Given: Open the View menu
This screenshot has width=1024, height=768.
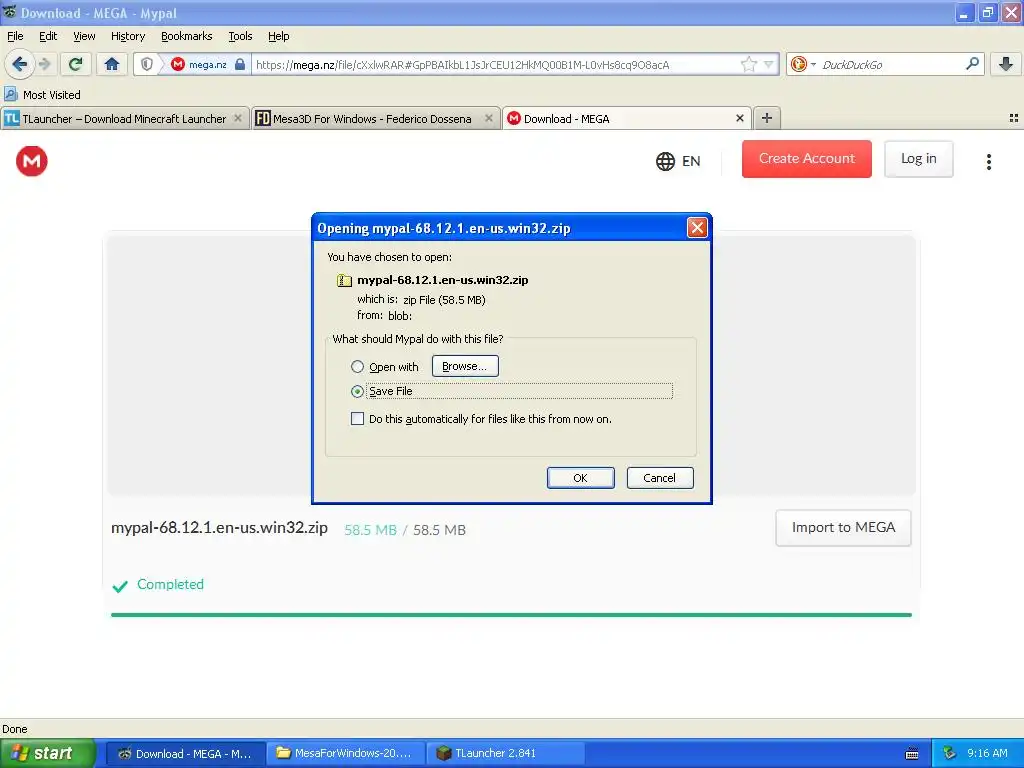Looking at the screenshot, I should [x=84, y=36].
